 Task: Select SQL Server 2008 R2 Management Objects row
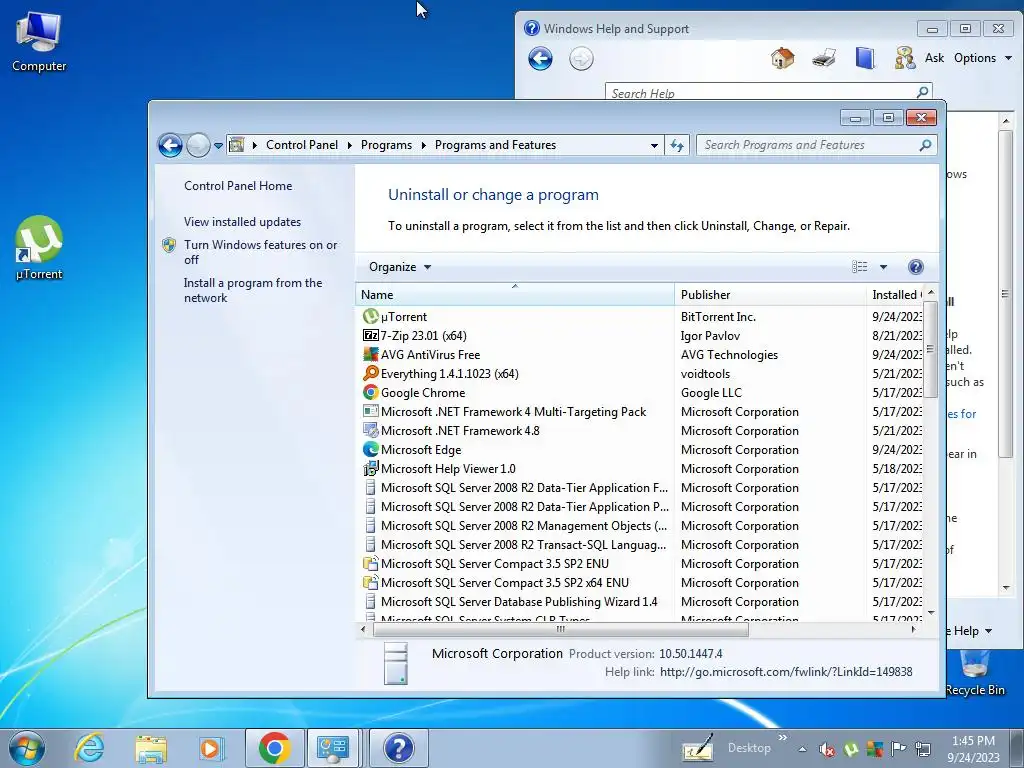click(524, 526)
